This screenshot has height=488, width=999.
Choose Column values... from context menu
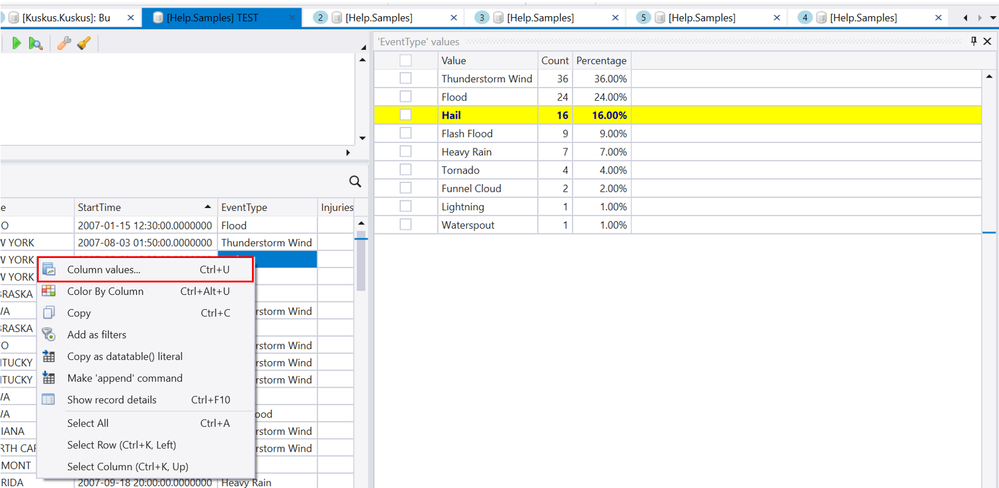pyautogui.click(x=146, y=269)
